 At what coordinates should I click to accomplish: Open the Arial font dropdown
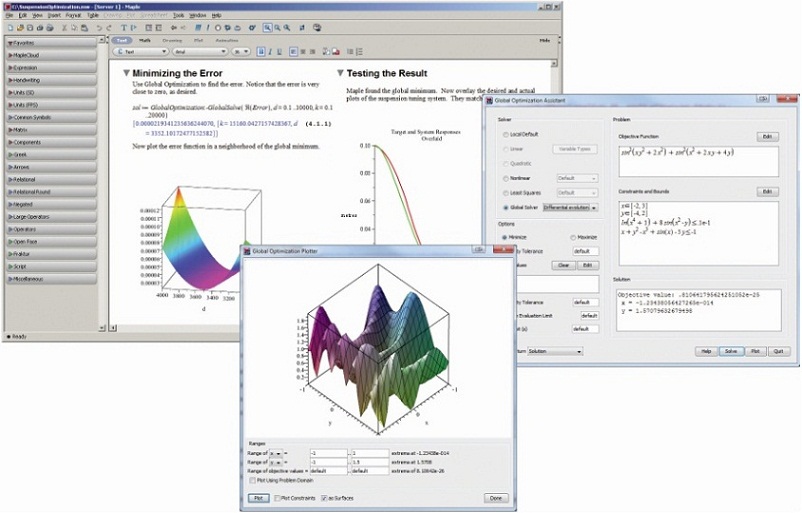click(200, 52)
